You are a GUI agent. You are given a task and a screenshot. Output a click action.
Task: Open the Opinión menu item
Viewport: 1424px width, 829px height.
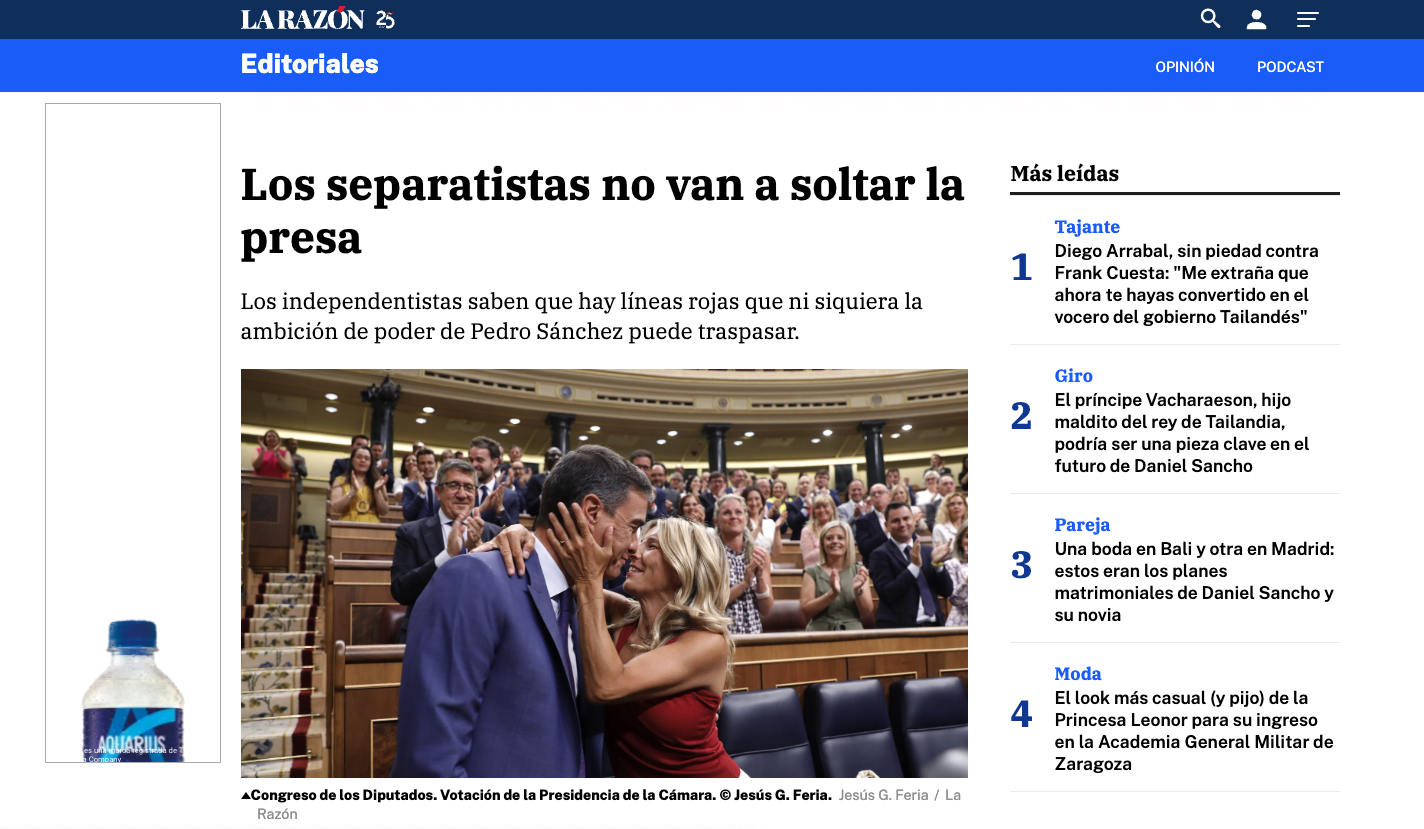1185,67
